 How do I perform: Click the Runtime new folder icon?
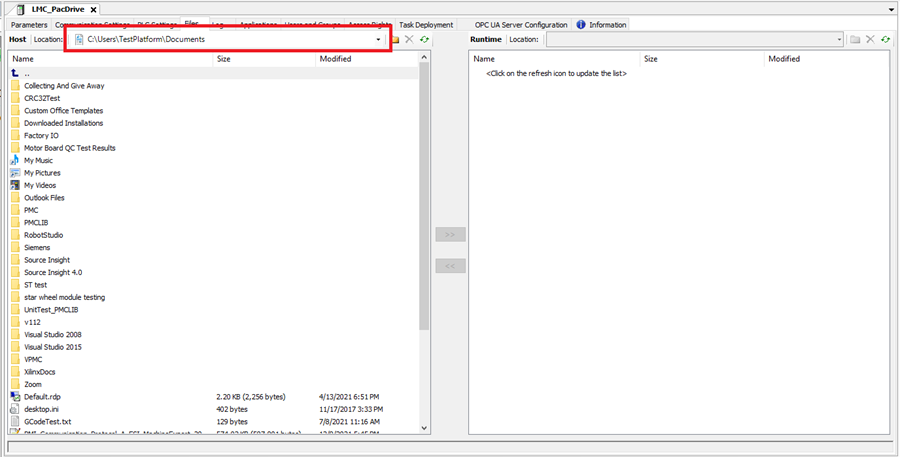coord(855,39)
